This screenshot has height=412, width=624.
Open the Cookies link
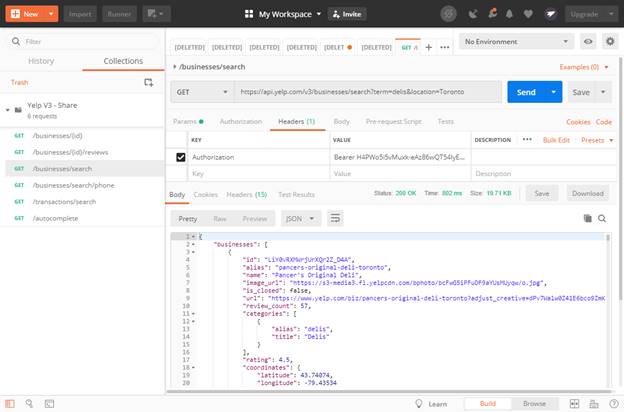pyautogui.click(x=578, y=122)
